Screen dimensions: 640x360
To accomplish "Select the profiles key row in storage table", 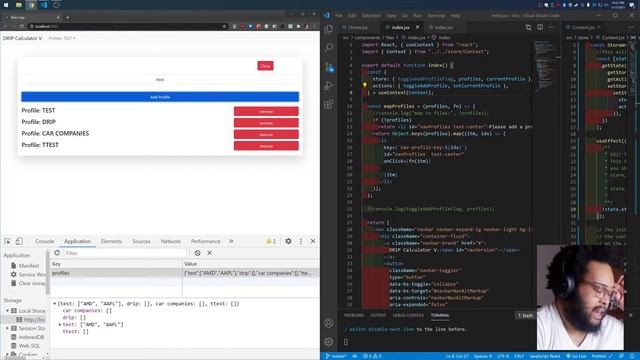I will click(185, 273).
